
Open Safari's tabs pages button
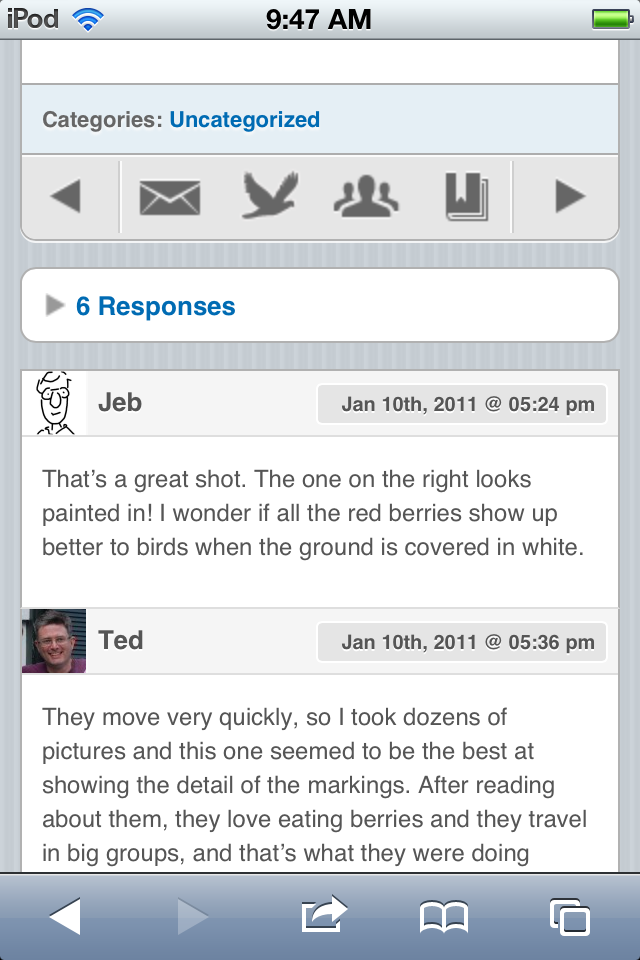[x=569, y=916]
